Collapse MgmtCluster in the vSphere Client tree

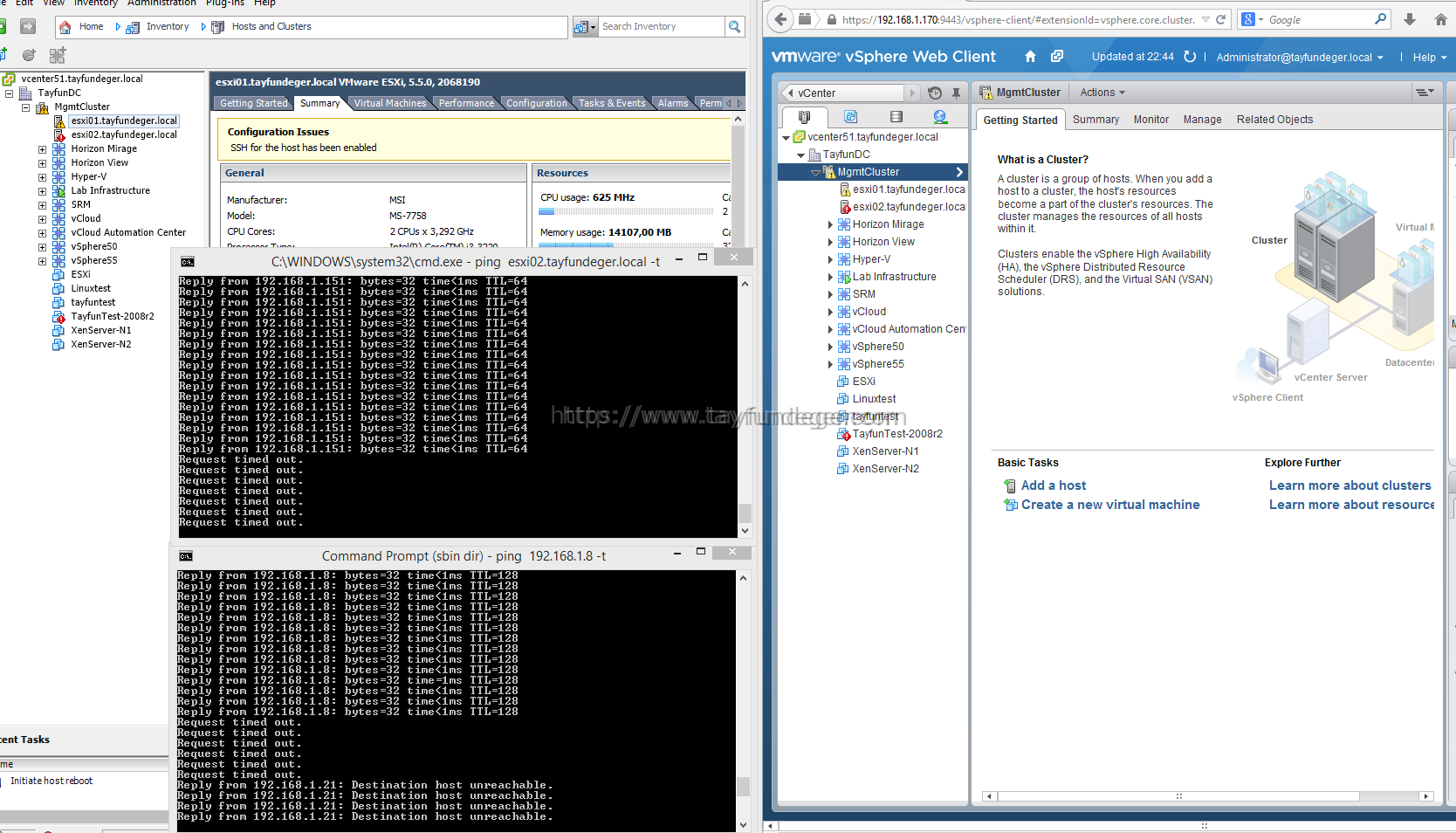25,107
